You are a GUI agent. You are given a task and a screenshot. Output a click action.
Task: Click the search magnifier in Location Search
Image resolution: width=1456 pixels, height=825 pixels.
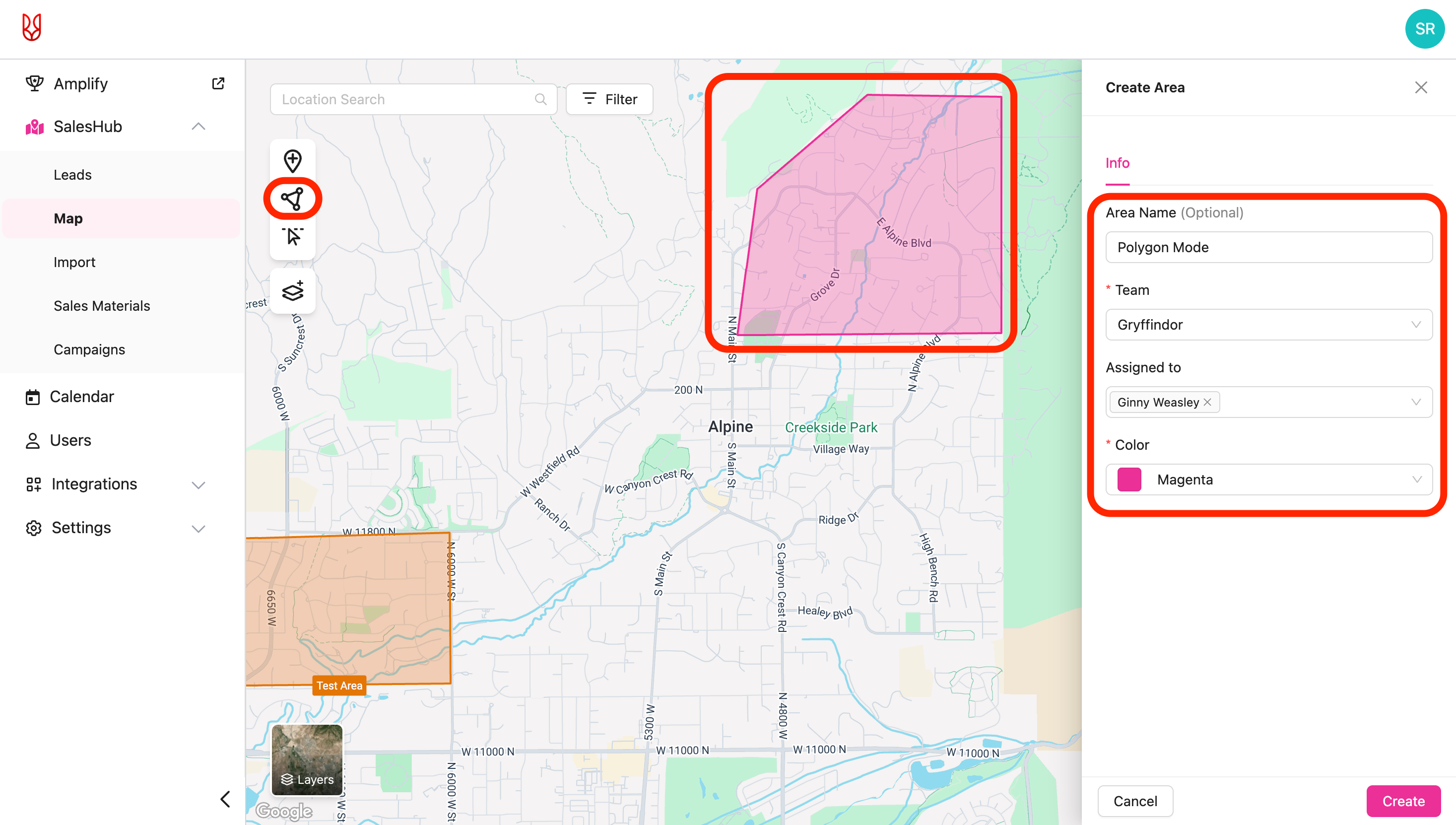tap(540, 99)
